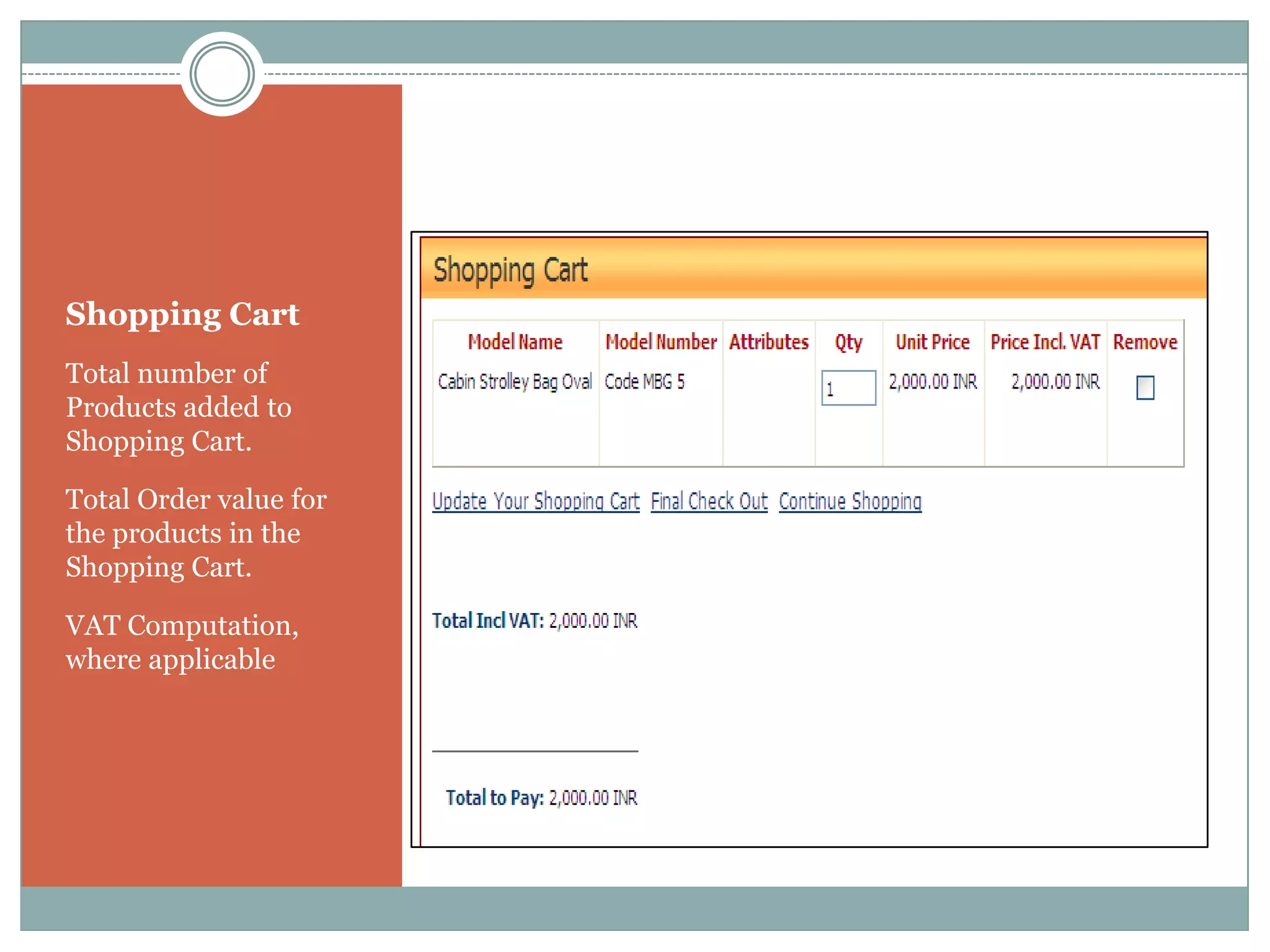Follow the Final Check Out link
Viewport: 1270px width, 952px height.
(709, 501)
